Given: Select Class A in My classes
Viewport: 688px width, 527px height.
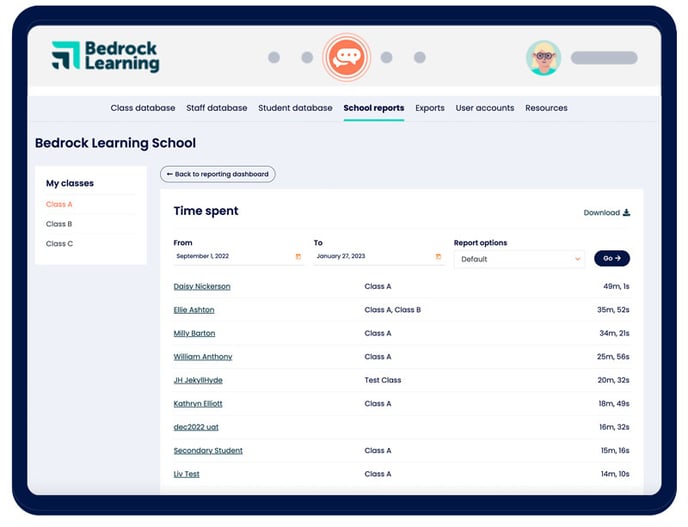Looking at the screenshot, I should (59, 204).
